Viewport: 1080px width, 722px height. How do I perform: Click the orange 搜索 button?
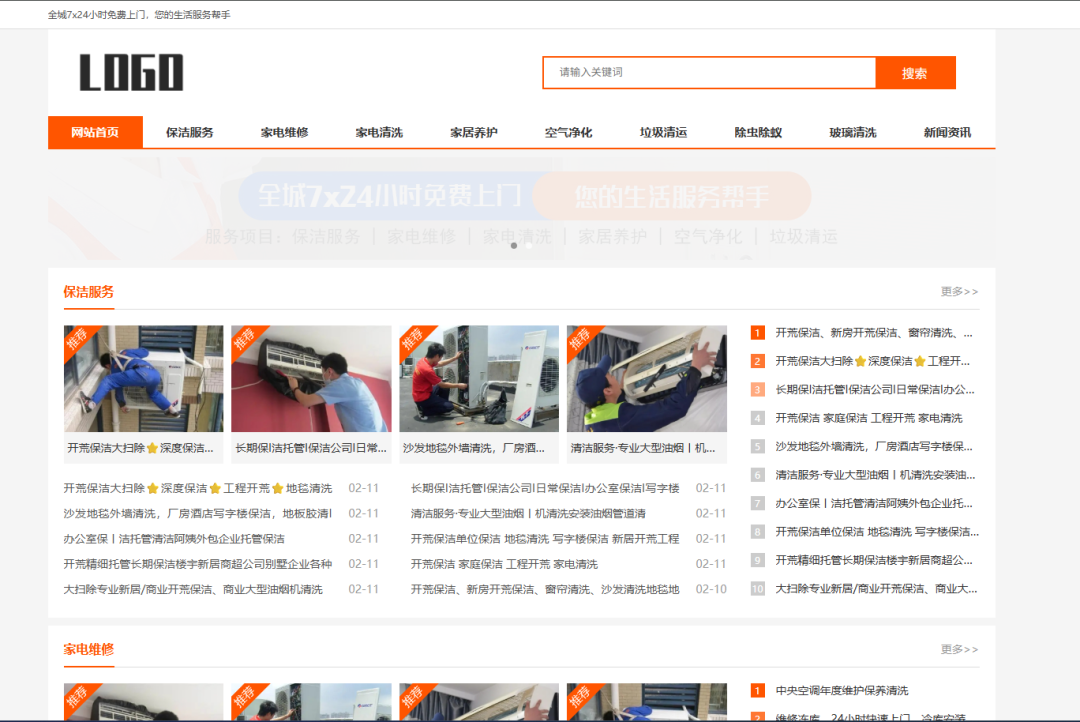[915, 72]
